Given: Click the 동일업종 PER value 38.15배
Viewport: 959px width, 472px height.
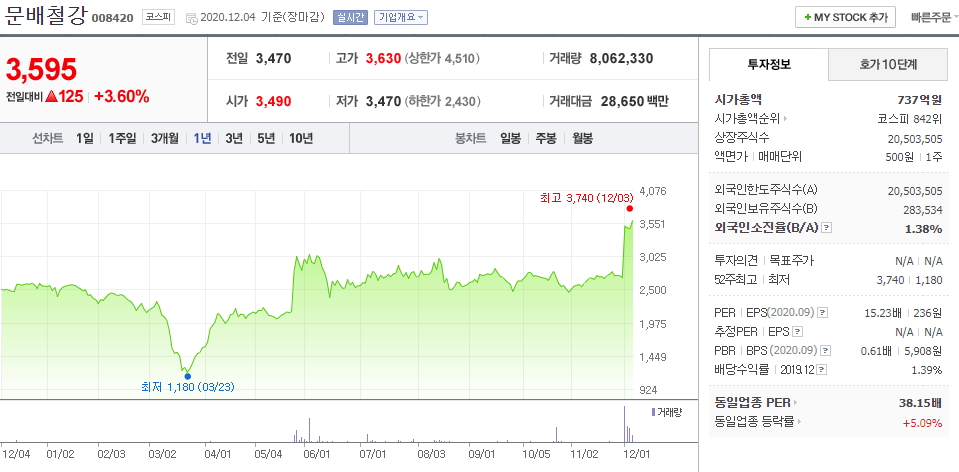Looking at the screenshot, I should click(920, 403).
